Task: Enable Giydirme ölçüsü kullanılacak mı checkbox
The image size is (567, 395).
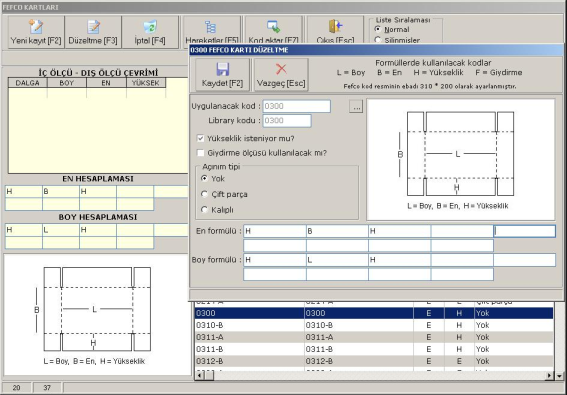Action: (200, 153)
